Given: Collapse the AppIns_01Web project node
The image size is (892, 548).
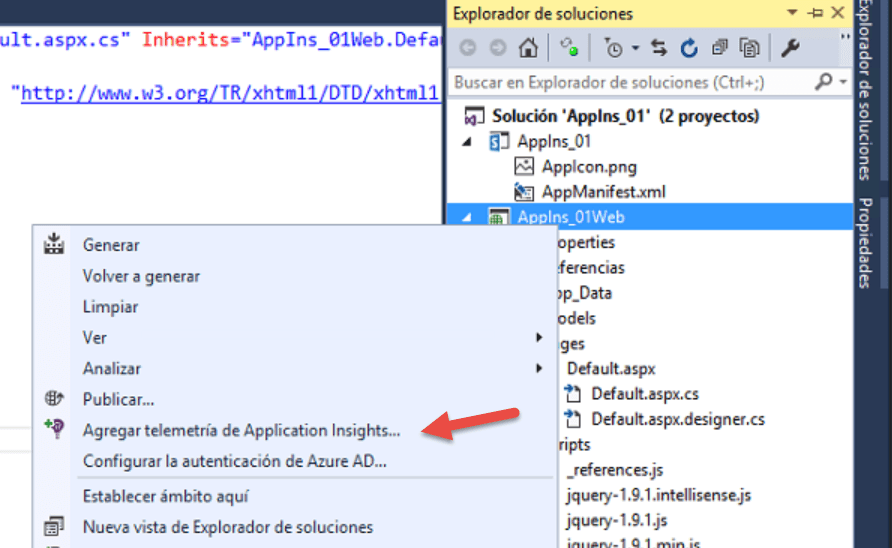Looking at the screenshot, I should pos(467,217).
